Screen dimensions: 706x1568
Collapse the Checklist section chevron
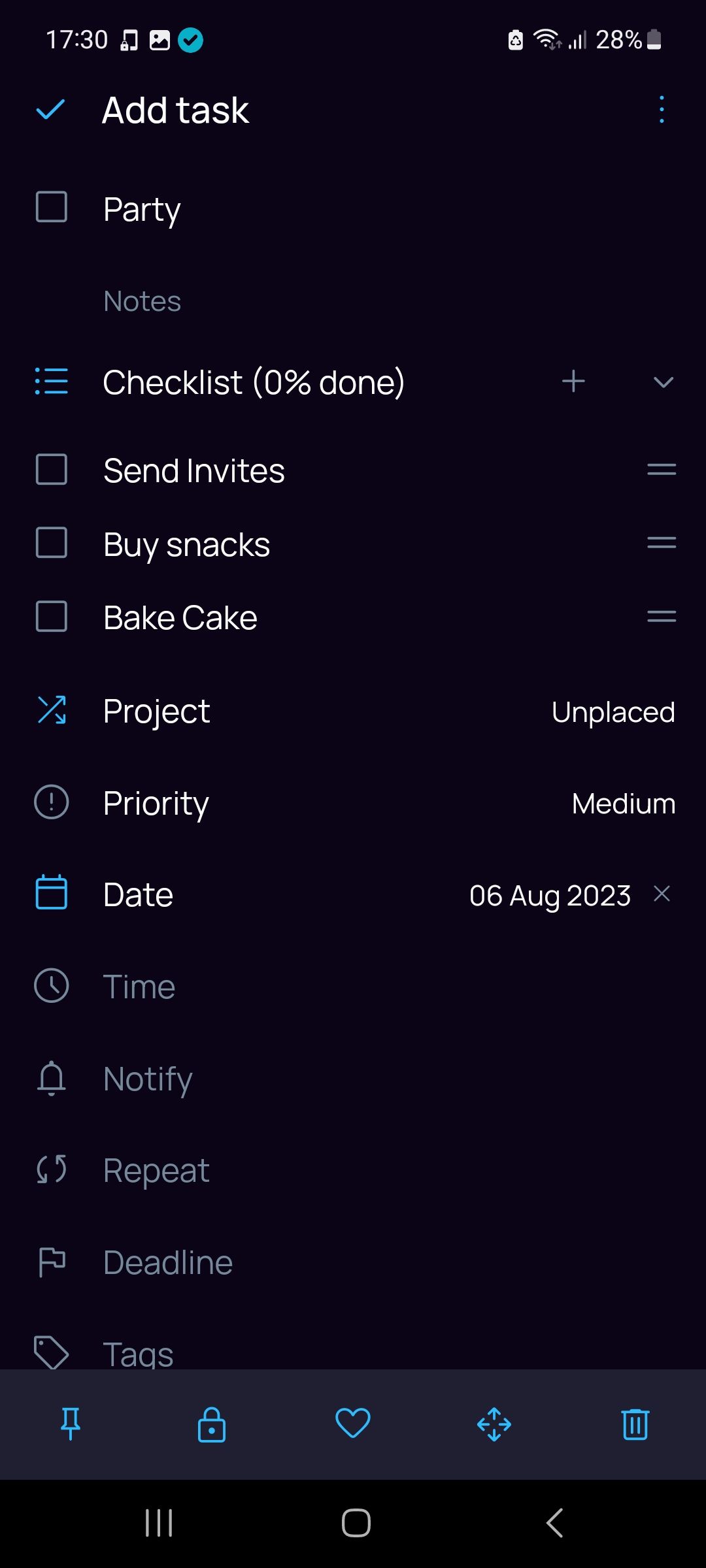tap(664, 382)
